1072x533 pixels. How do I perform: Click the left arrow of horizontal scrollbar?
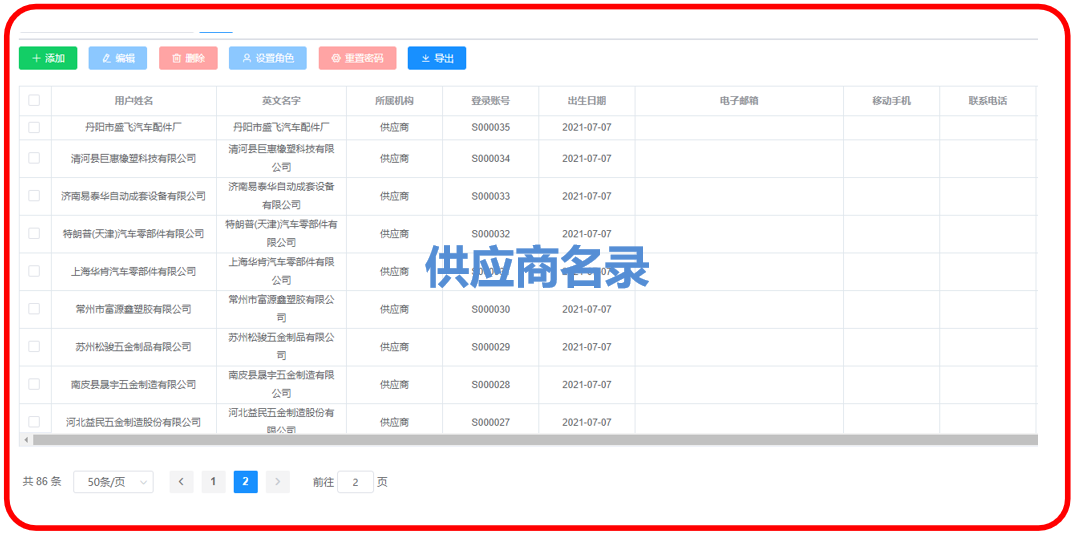coord(26,440)
